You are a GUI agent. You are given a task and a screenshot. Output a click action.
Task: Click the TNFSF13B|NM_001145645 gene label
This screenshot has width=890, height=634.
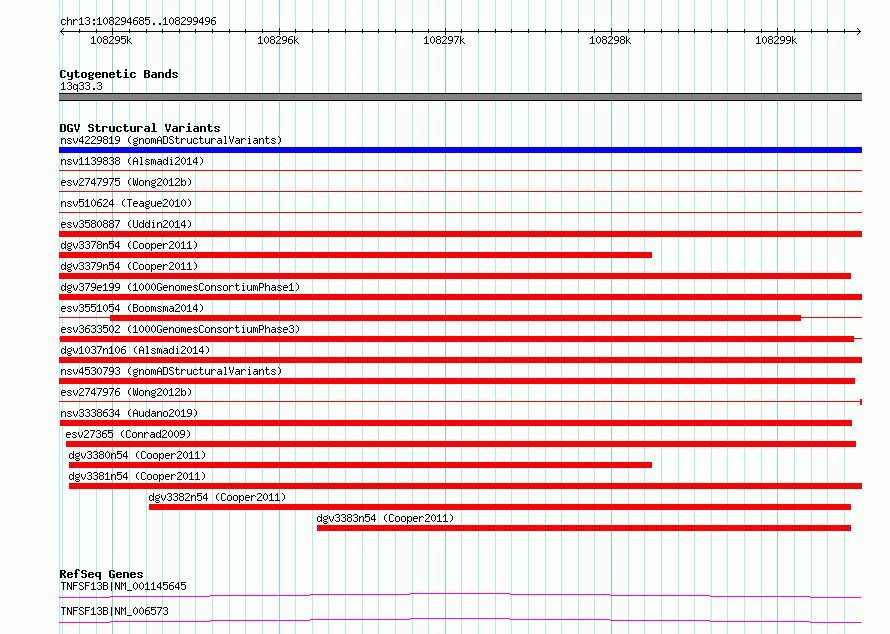click(123, 586)
